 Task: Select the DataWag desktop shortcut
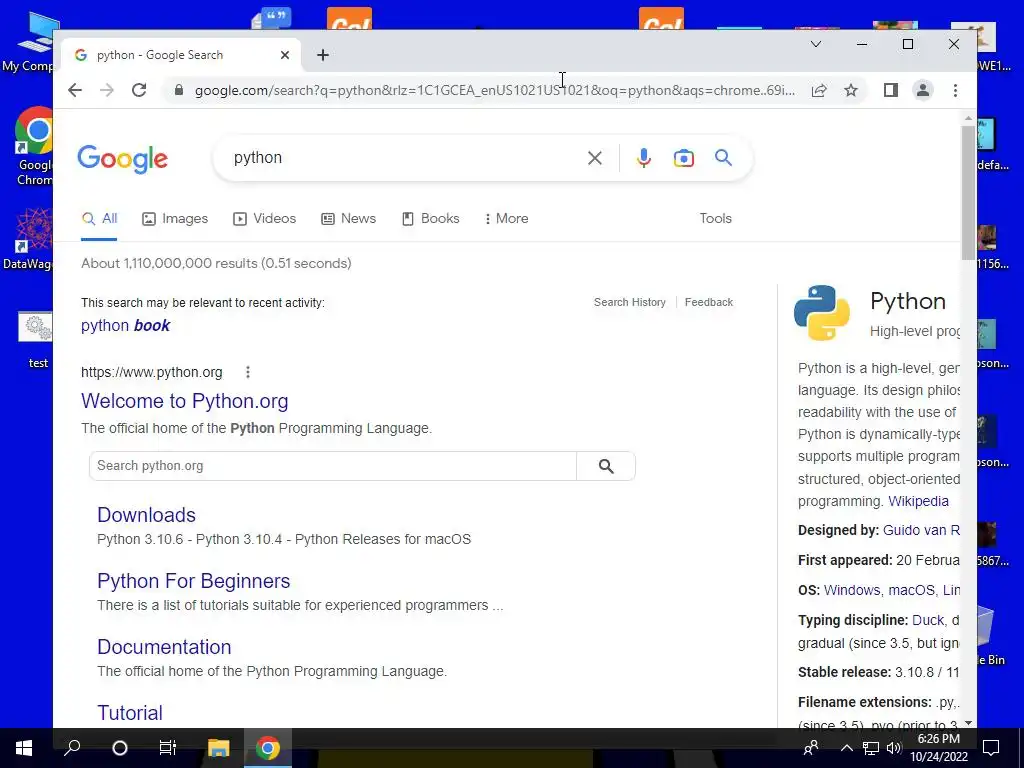(x=27, y=240)
